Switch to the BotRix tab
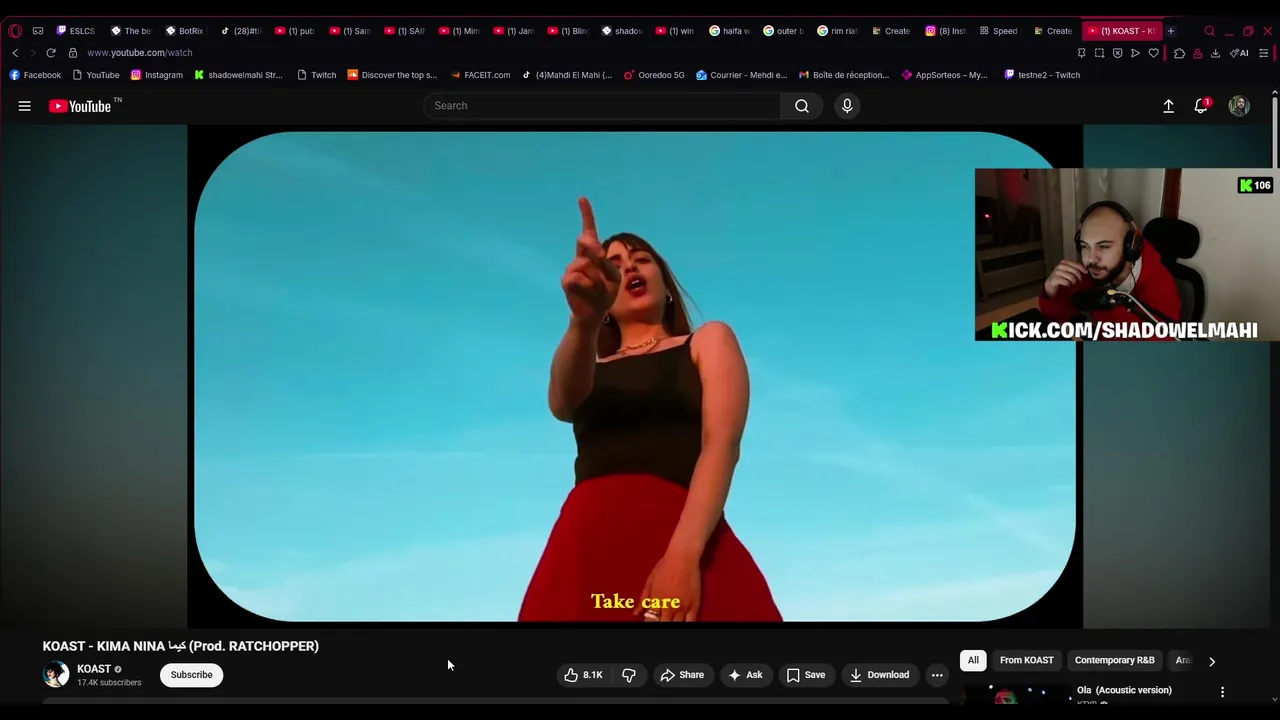This screenshot has width=1280, height=720. pos(184,31)
